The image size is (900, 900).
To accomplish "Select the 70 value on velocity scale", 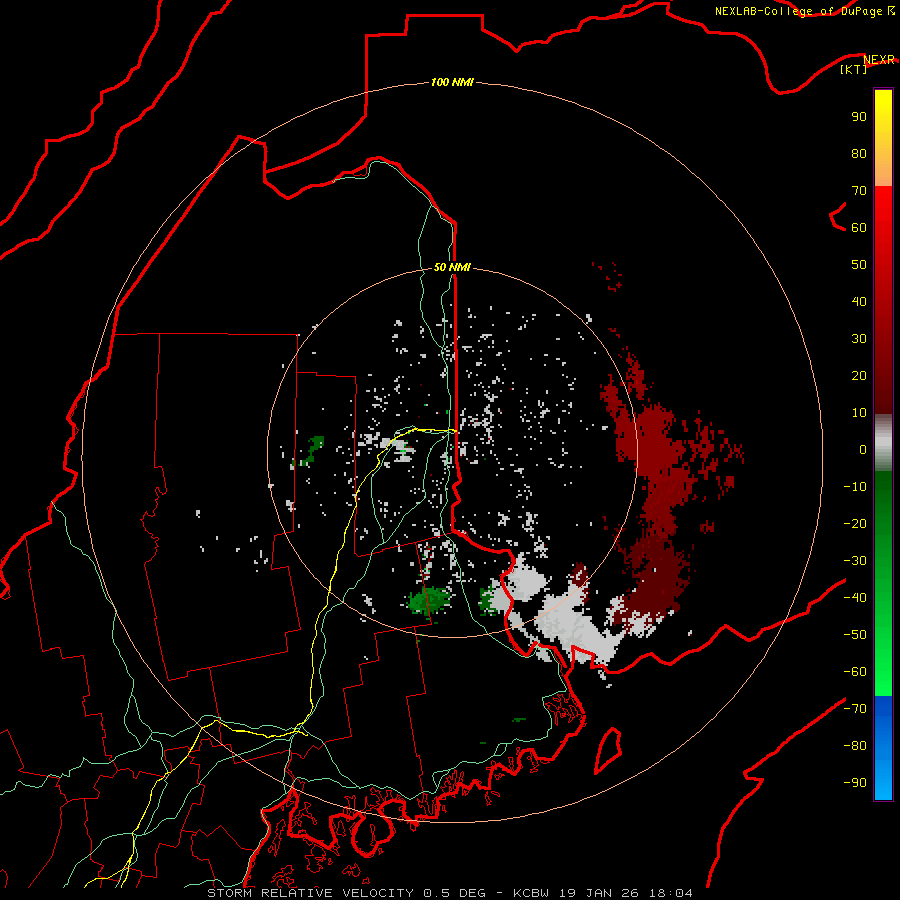I will pos(859,191).
